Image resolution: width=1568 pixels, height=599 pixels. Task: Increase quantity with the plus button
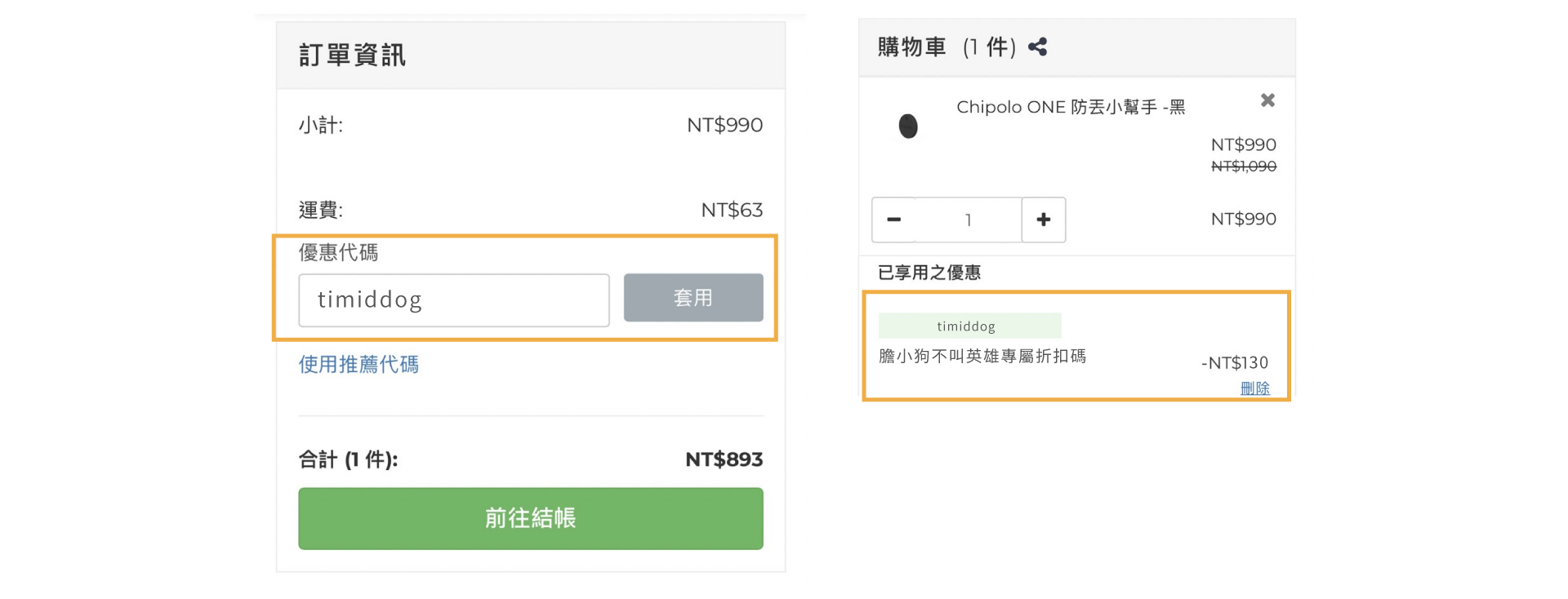click(1043, 220)
